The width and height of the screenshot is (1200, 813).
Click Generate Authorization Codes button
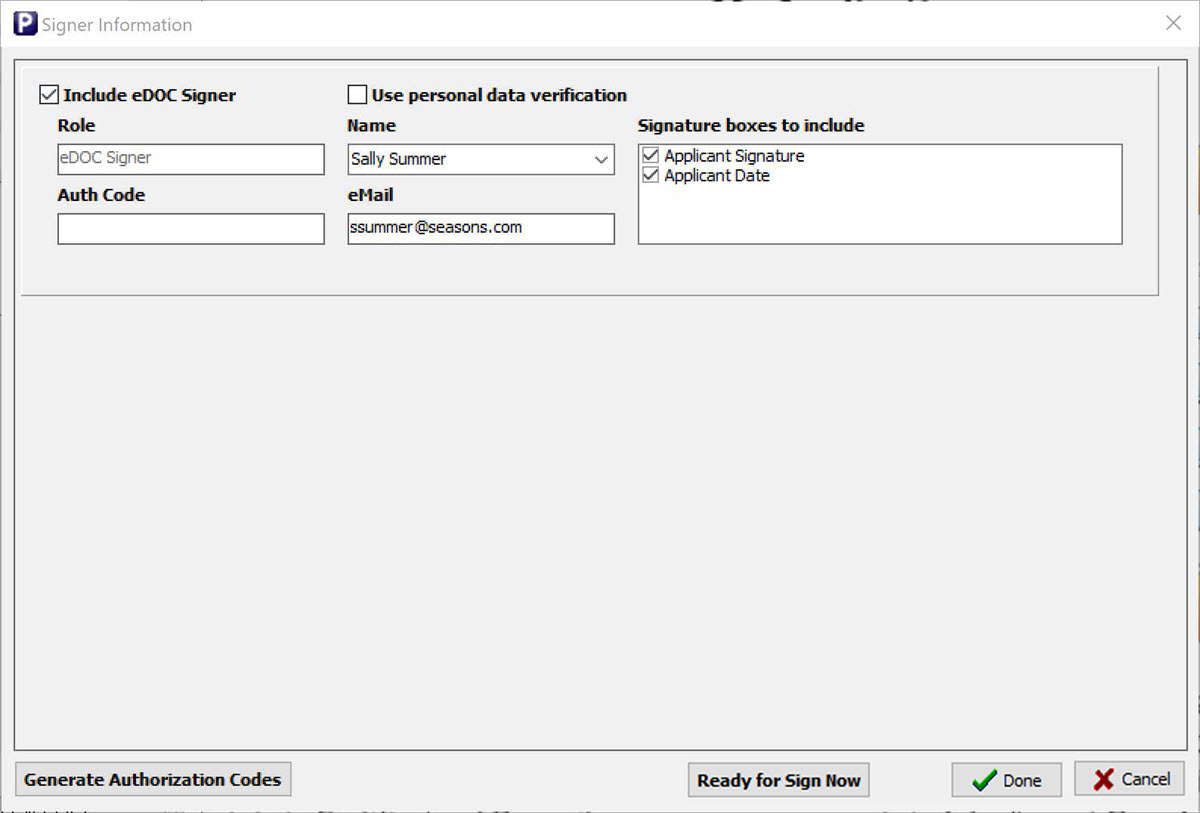pyautogui.click(x=153, y=780)
